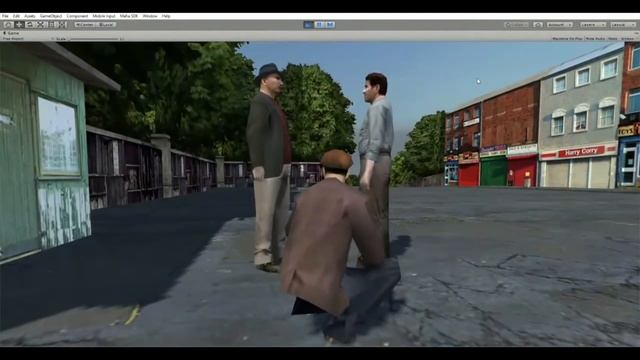Image resolution: width=640 pixels, height=360 pixels.
Task: Toggle the Global handle rotation button
Action: pyautogui.click(x=106, y=25)
